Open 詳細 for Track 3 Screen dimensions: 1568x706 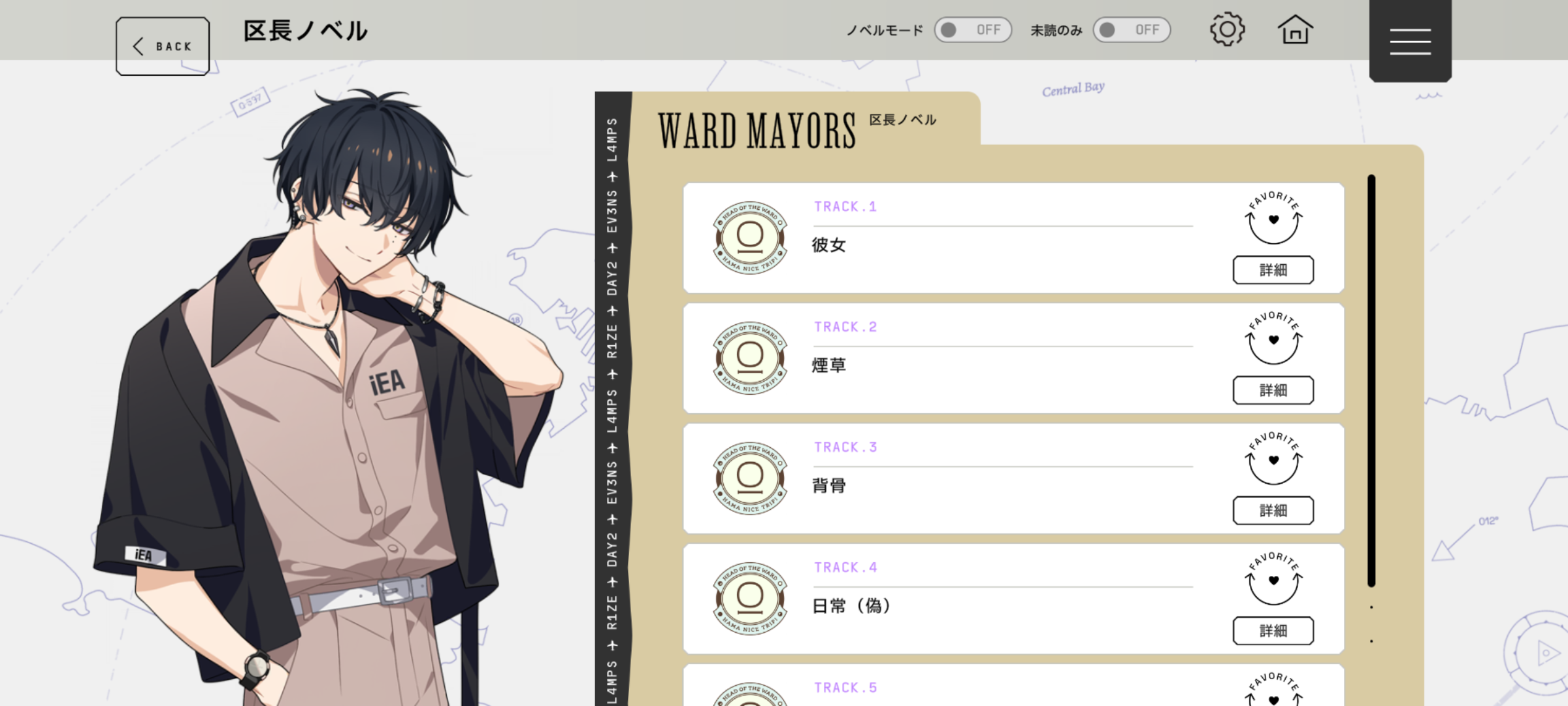pos(1273,511)
